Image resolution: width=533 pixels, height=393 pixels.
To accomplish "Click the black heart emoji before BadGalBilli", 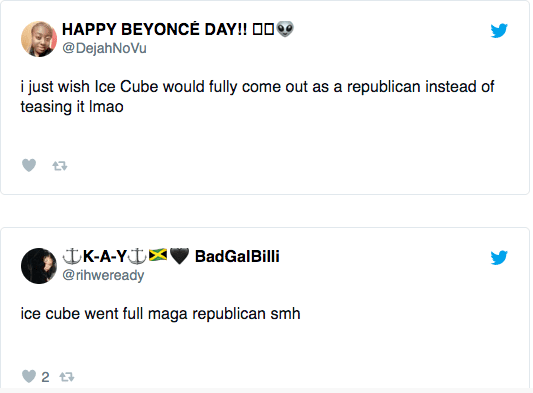I will (x=179, y=256).
